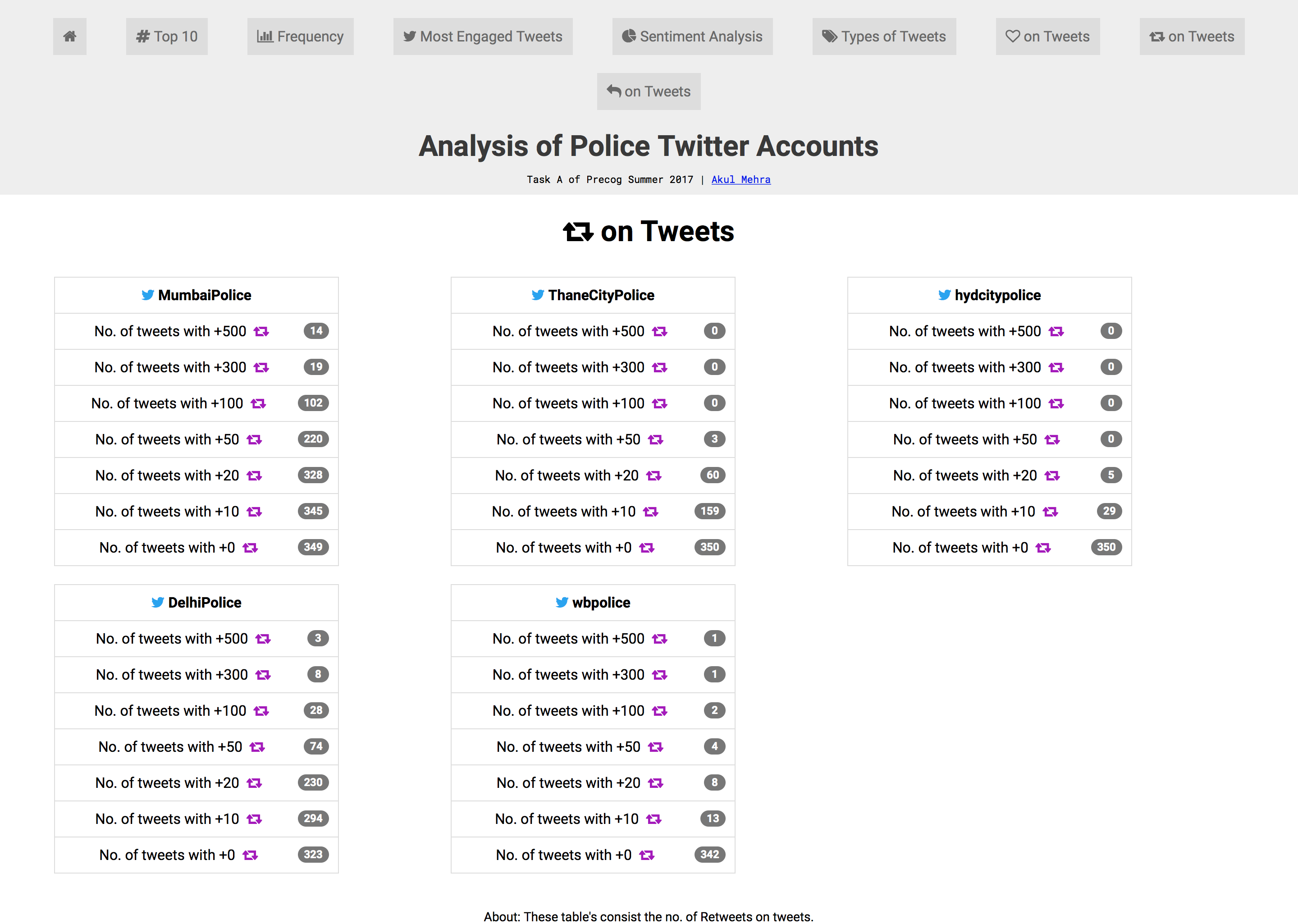Viewport: 1298px width, 924px height.
Task: Open Most Engaged Tweets section
Action: click(482, 37)
